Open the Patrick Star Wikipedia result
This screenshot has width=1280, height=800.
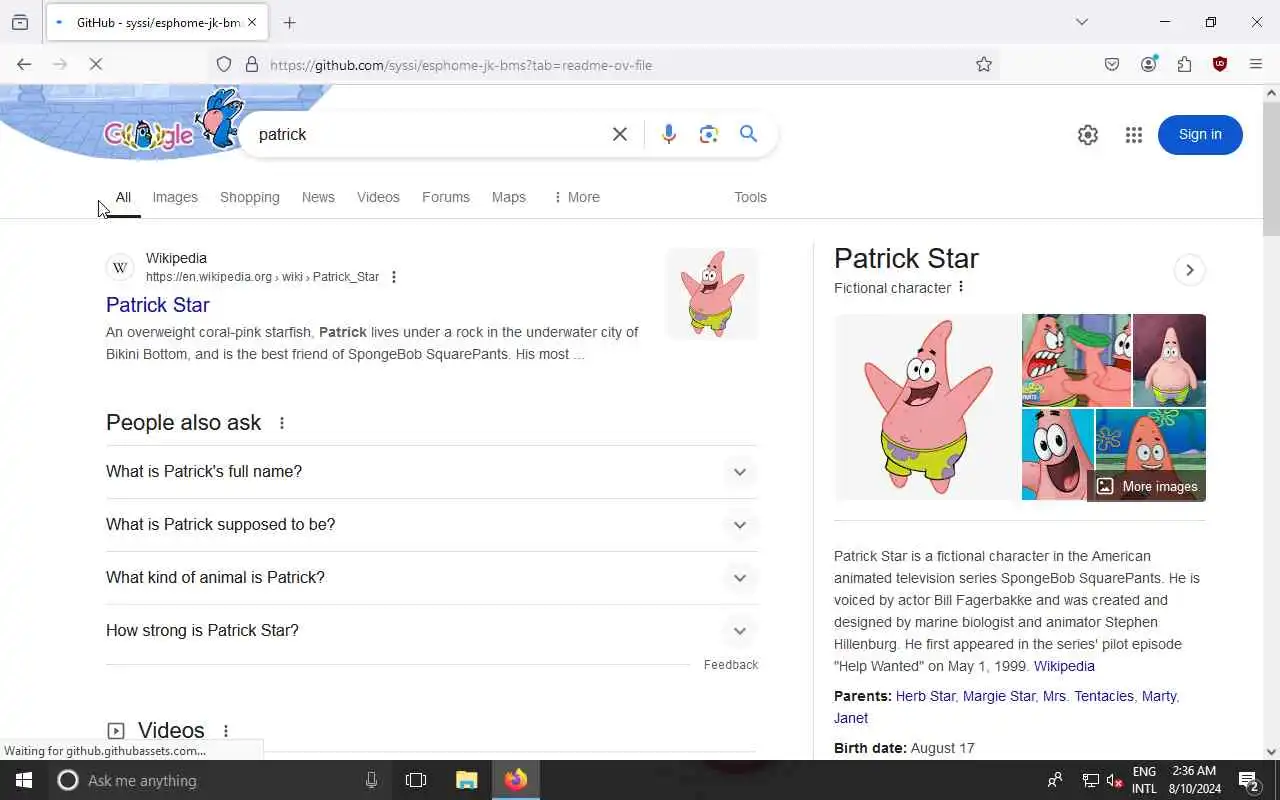(x=158, y=305)
